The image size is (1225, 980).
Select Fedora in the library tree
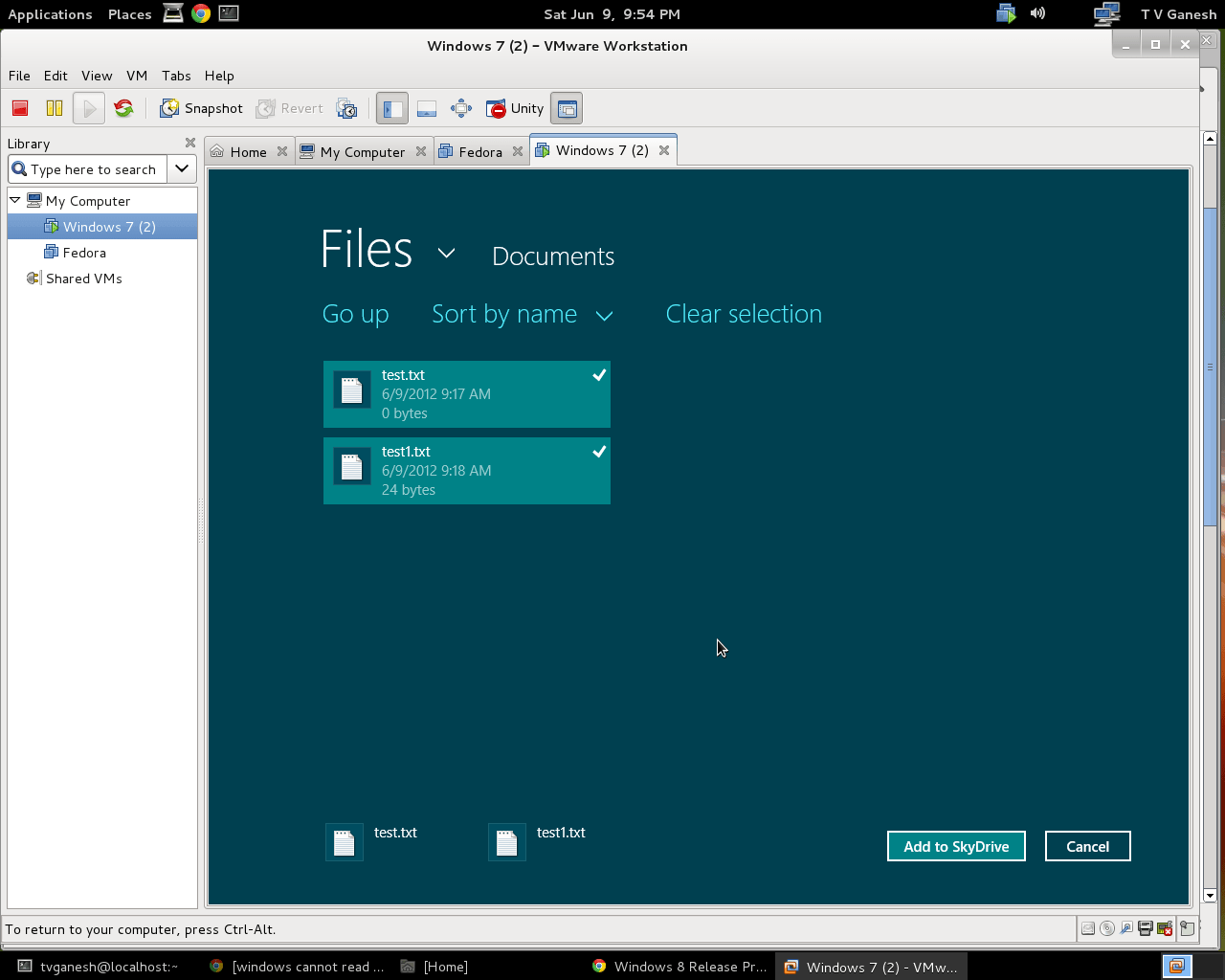click(x=75, y=253)
